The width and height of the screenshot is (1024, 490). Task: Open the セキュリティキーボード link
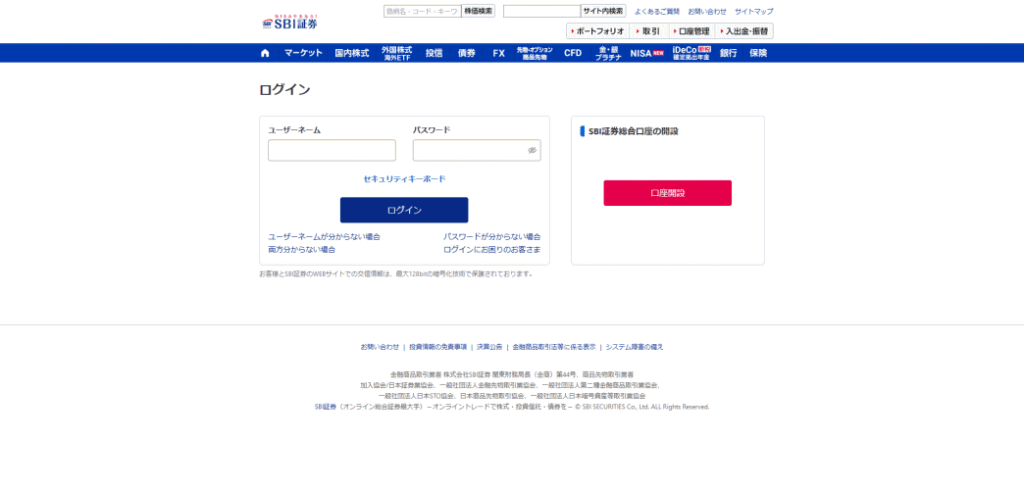coord(404,179)
